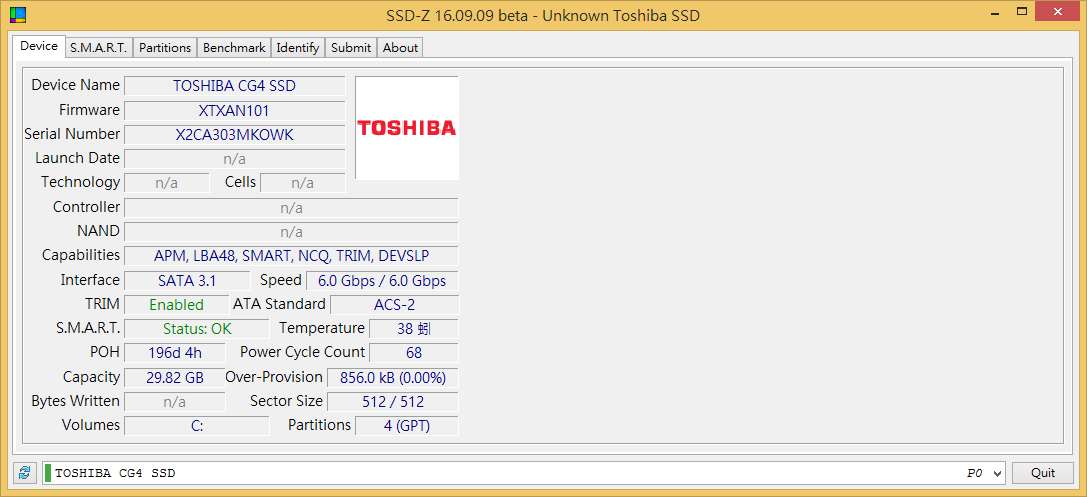Go to the Benchmark tab

click(x=234, y=48)
